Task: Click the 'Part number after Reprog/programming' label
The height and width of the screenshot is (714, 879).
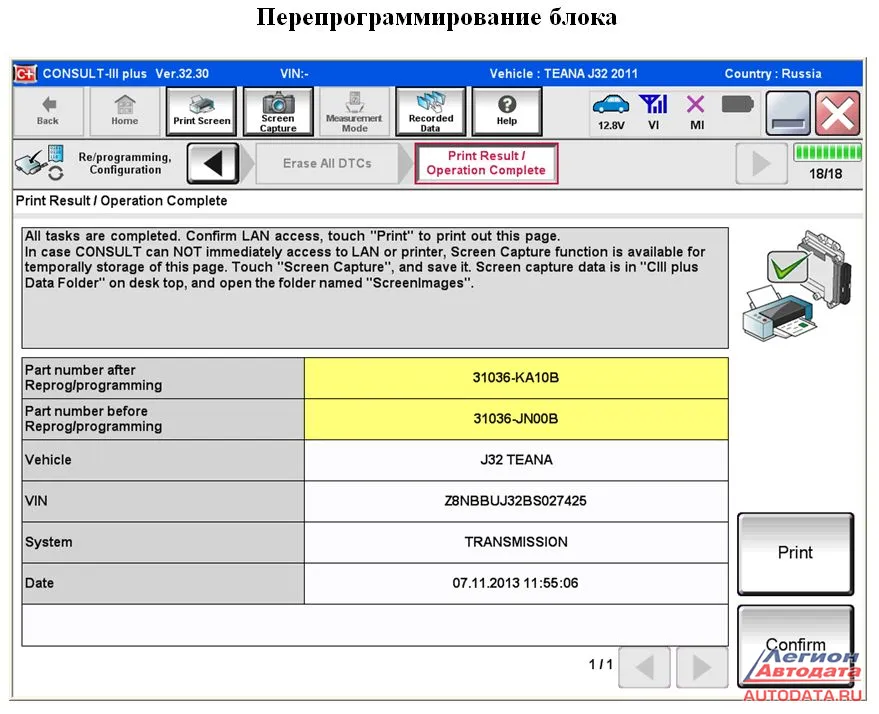Action: coord(94,378)
